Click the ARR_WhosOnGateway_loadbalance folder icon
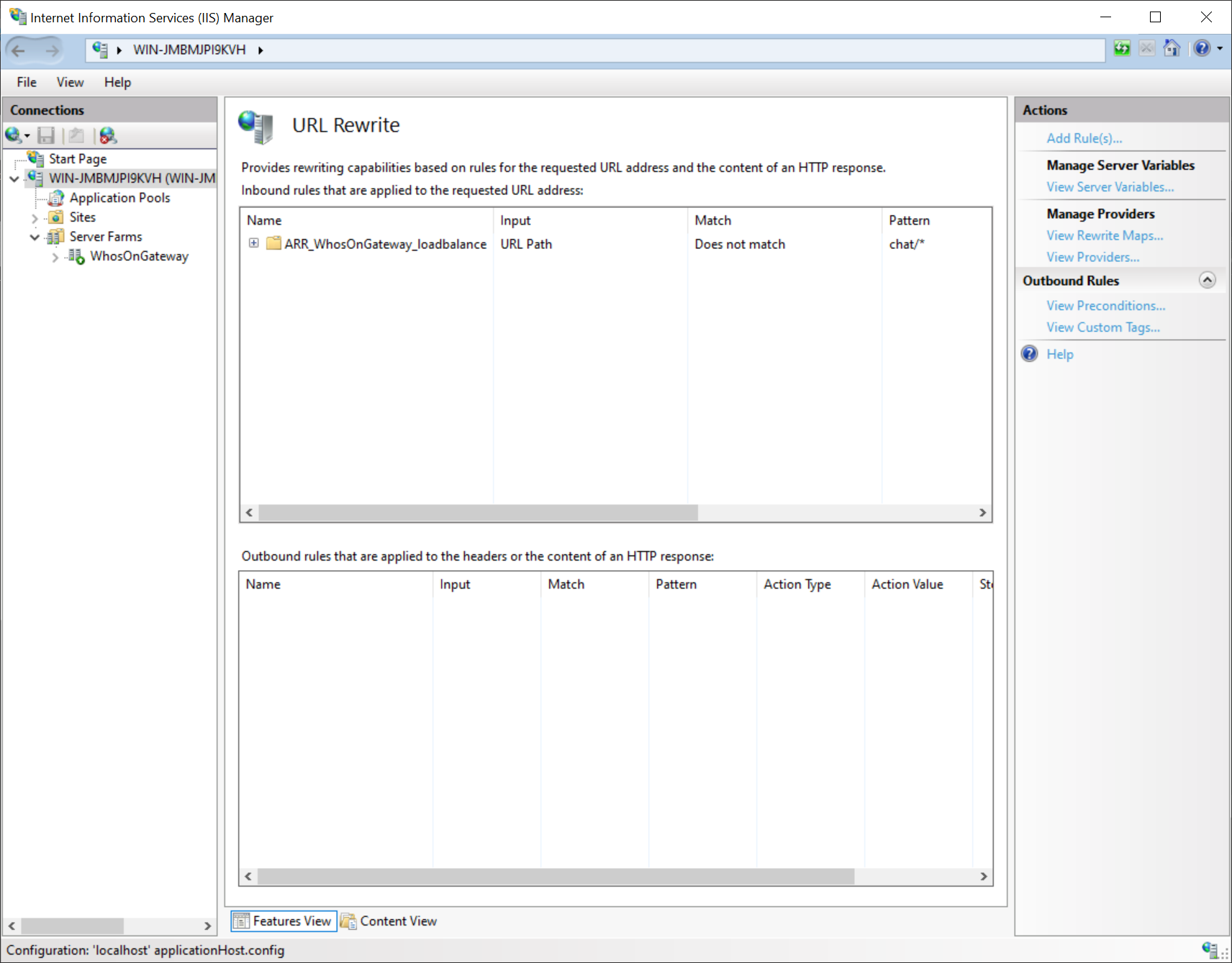 click(273, 243)
